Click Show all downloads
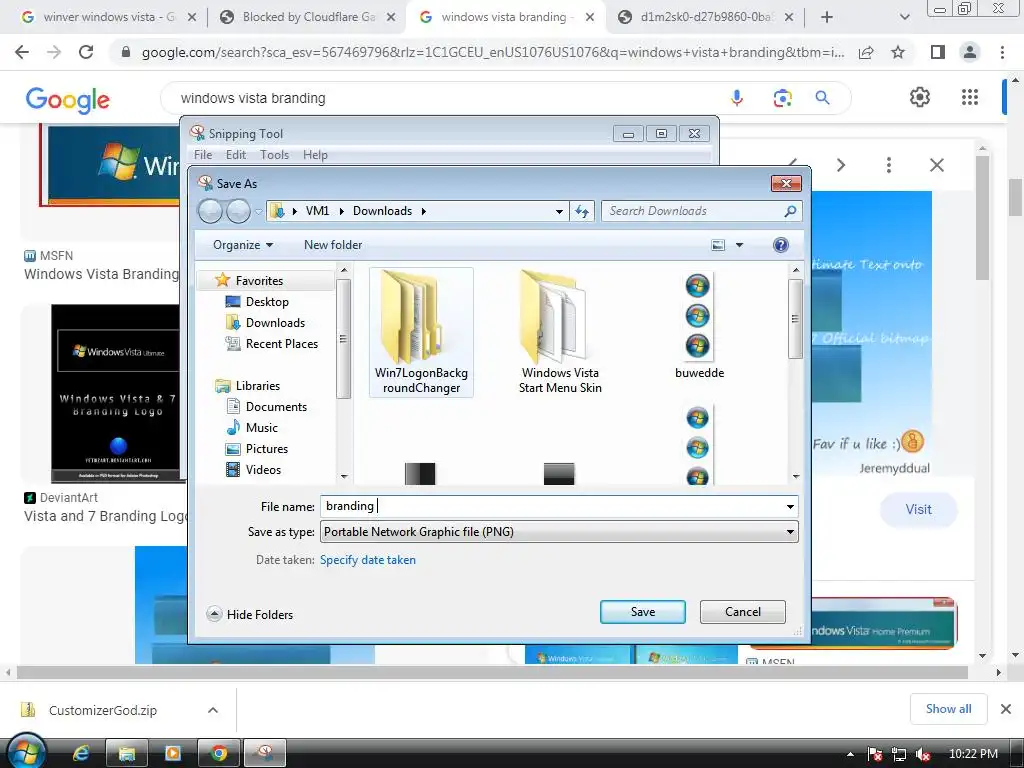 (948, 709)
